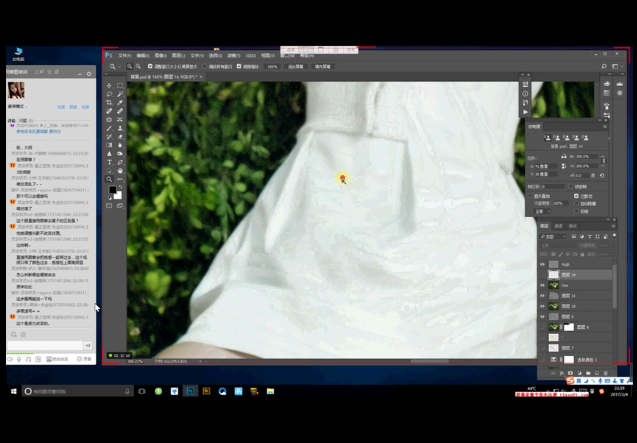Click the 100% zoom button
637x443 pixels.
pyautogui.click(x=272, y=66)
